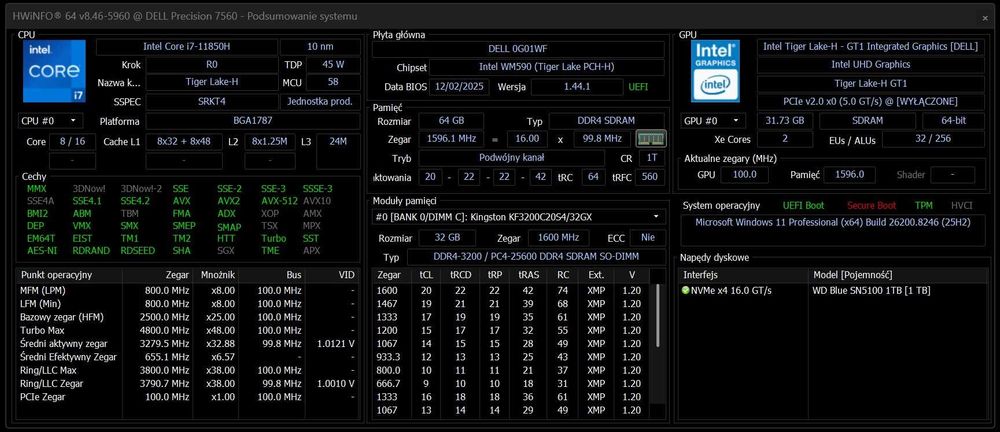Click the Intel Tiger Lake-H GT1 Integrated Graphics field

(871, 47)
